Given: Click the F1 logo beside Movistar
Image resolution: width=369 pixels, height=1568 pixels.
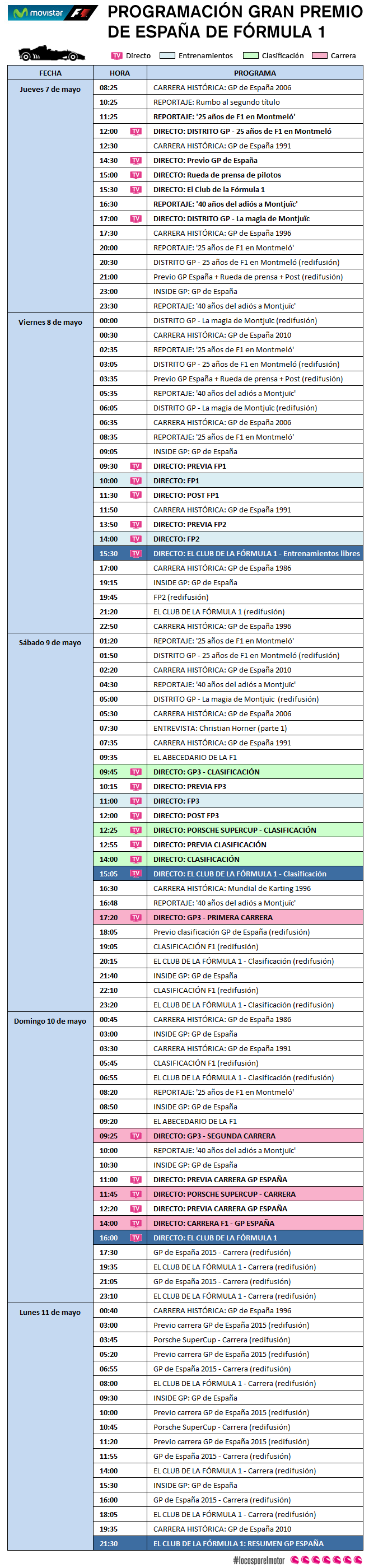Looking at the screenshot, I should 81,13.
